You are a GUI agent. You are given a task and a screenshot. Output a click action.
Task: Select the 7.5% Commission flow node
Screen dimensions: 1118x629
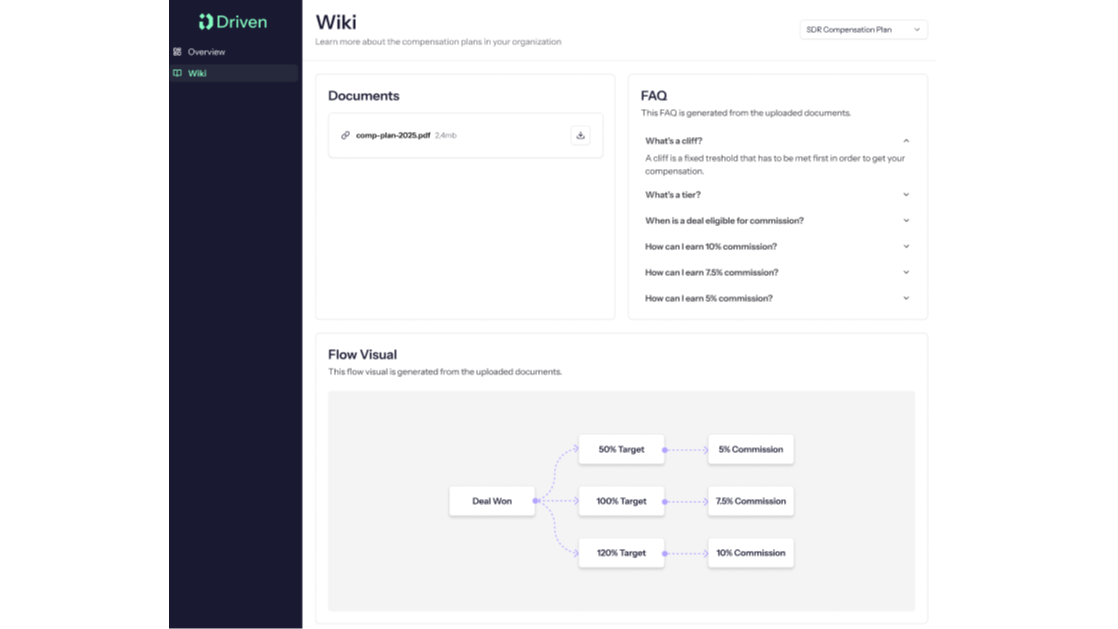pyautogui.click(x=750, y=501)
